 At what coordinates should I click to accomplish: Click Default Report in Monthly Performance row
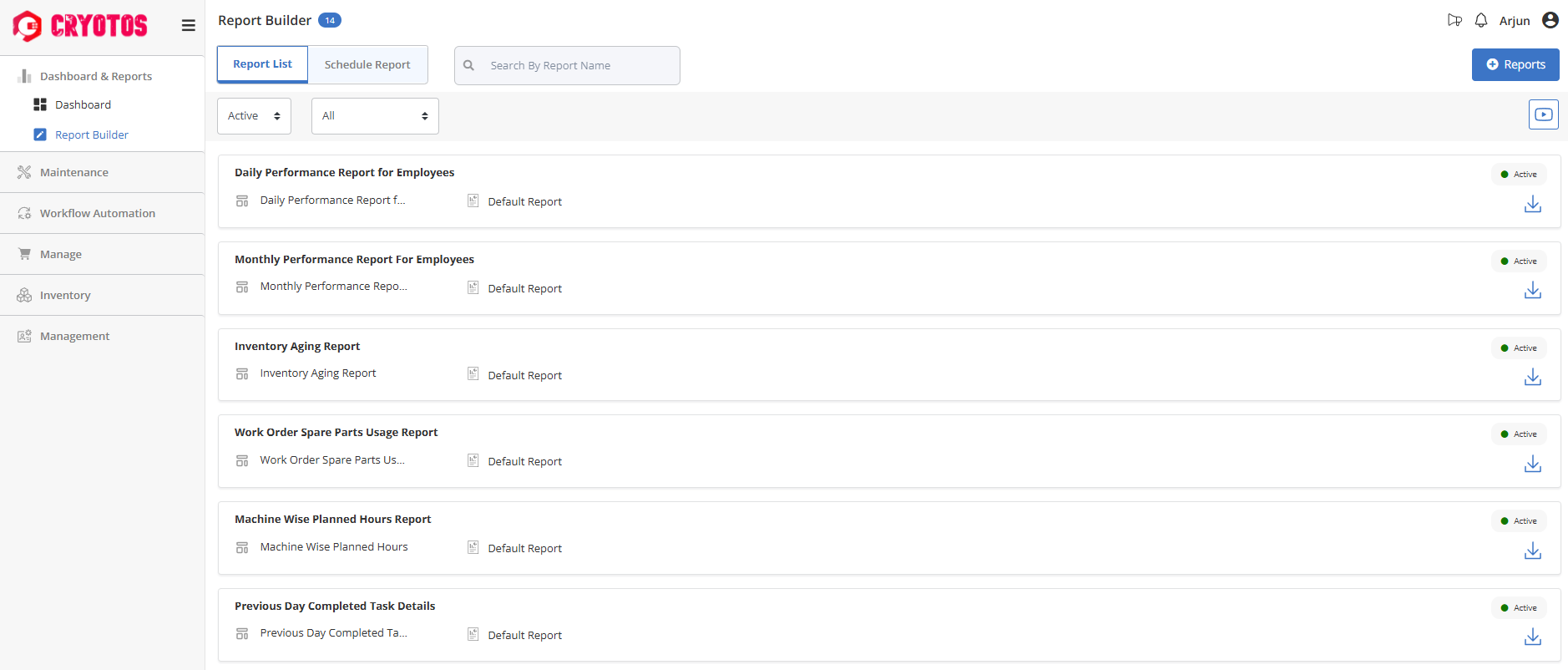(x=524, y=288)
